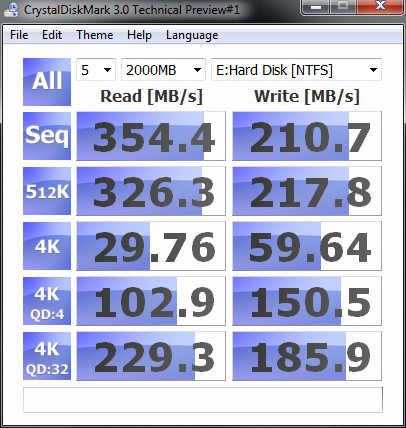Select the 4K QD:4 write result 150.5

click(307, 301)
